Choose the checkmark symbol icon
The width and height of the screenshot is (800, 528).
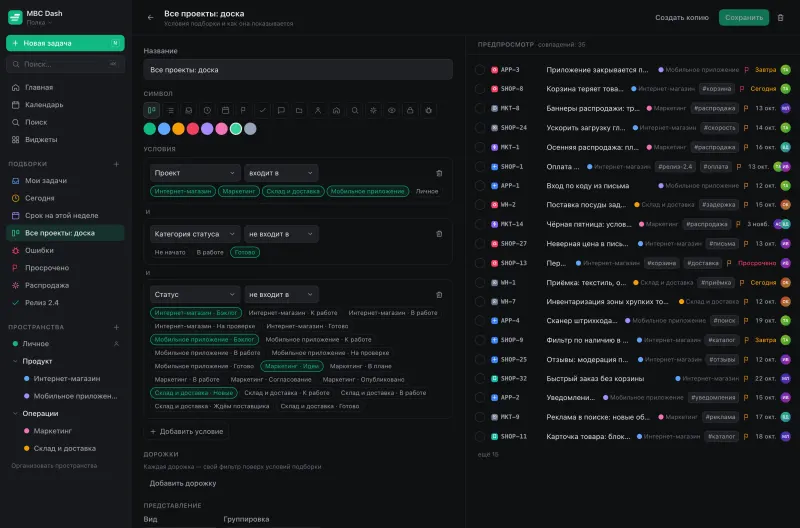pos(262,110)
